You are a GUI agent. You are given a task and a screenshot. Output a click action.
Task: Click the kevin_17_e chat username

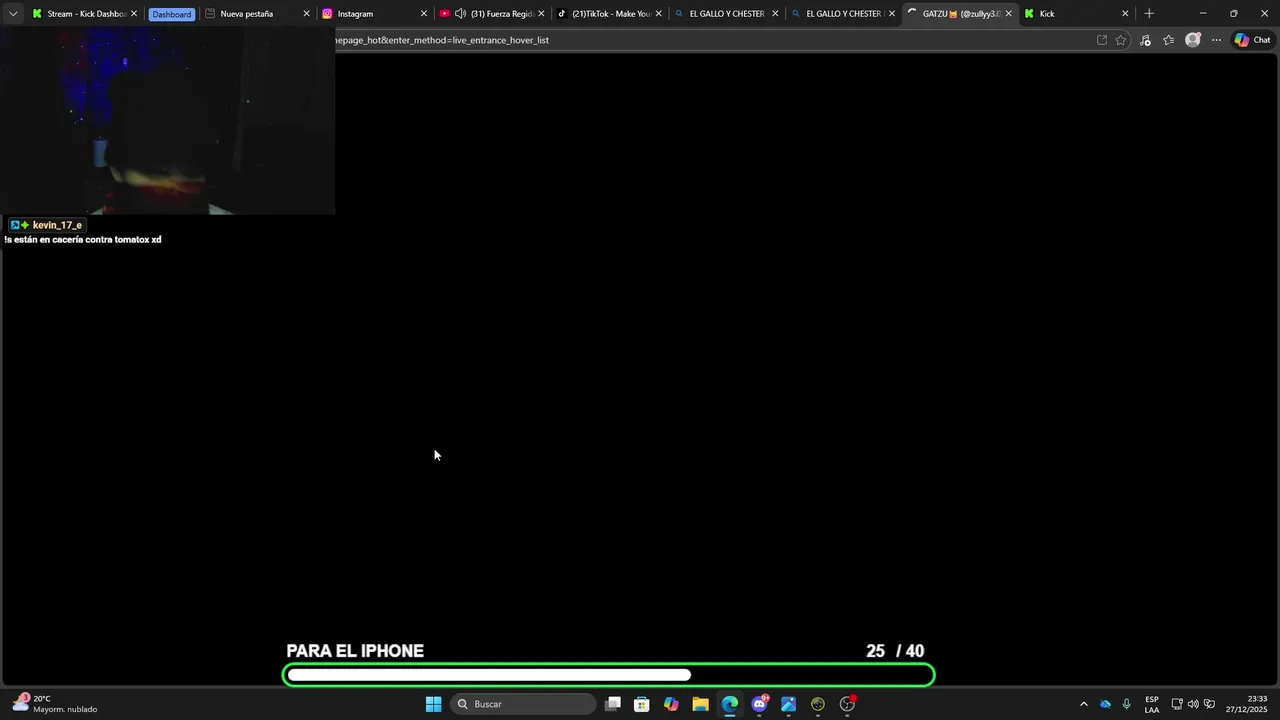57,225
